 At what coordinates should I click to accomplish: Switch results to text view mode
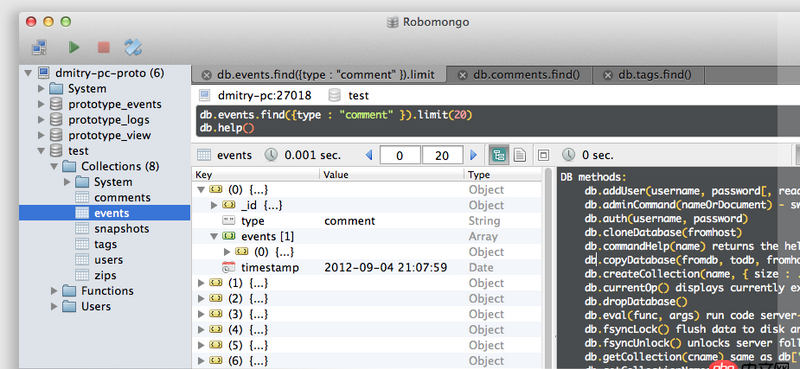click(519, 155)
